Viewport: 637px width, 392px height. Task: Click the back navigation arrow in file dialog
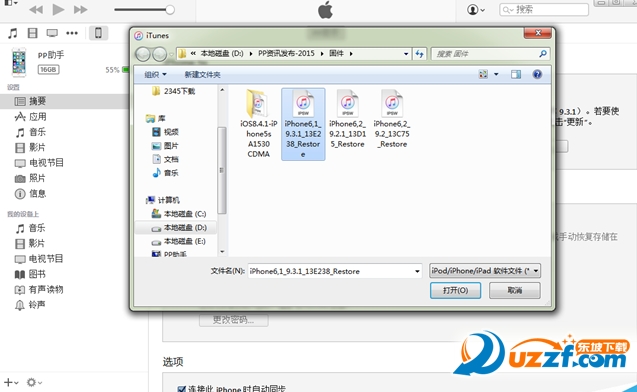(143, 54)
